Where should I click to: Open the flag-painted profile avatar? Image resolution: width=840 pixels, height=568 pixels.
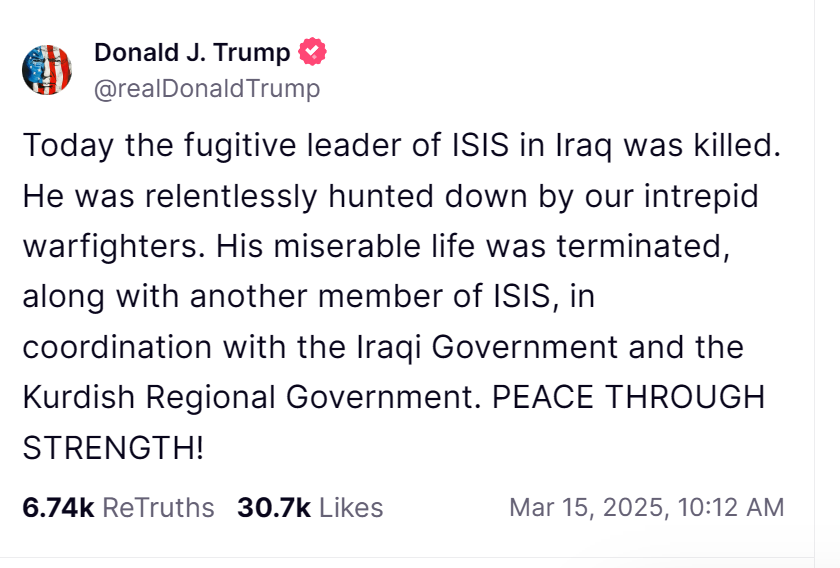pyautogui.click(x=47, y=70)
